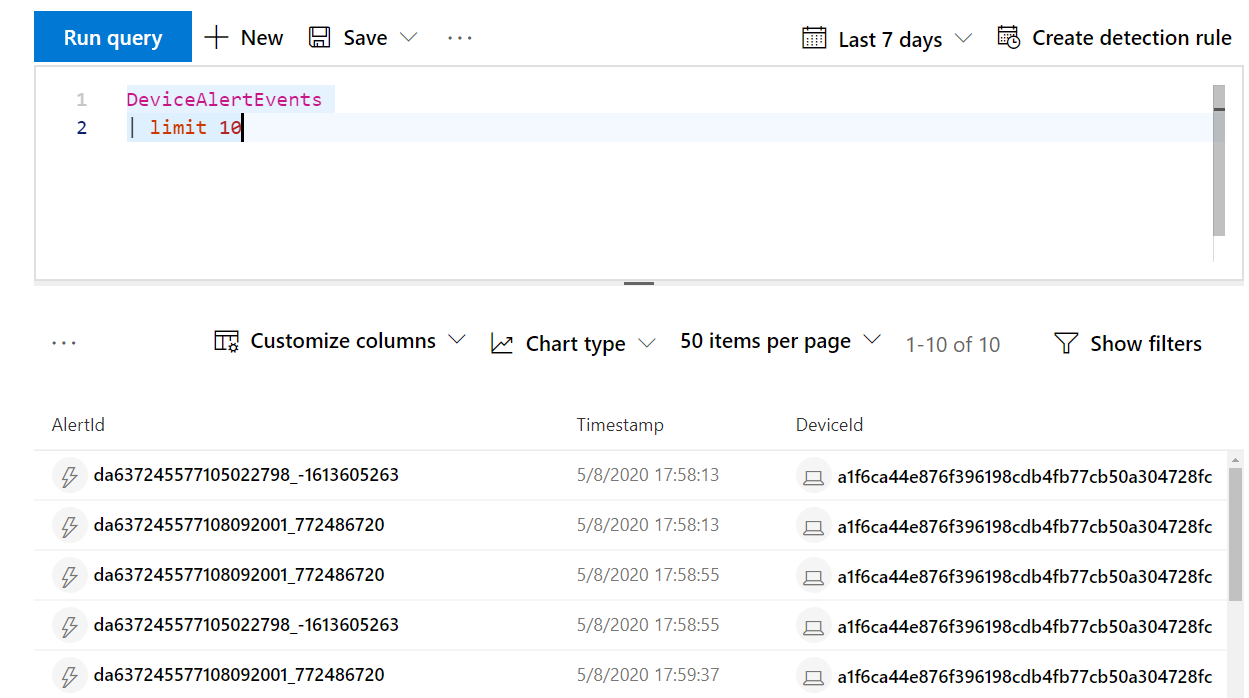Click device laptop icon in first row
The width and height of the screenshot is (1249, 698).
click(813, 476)
